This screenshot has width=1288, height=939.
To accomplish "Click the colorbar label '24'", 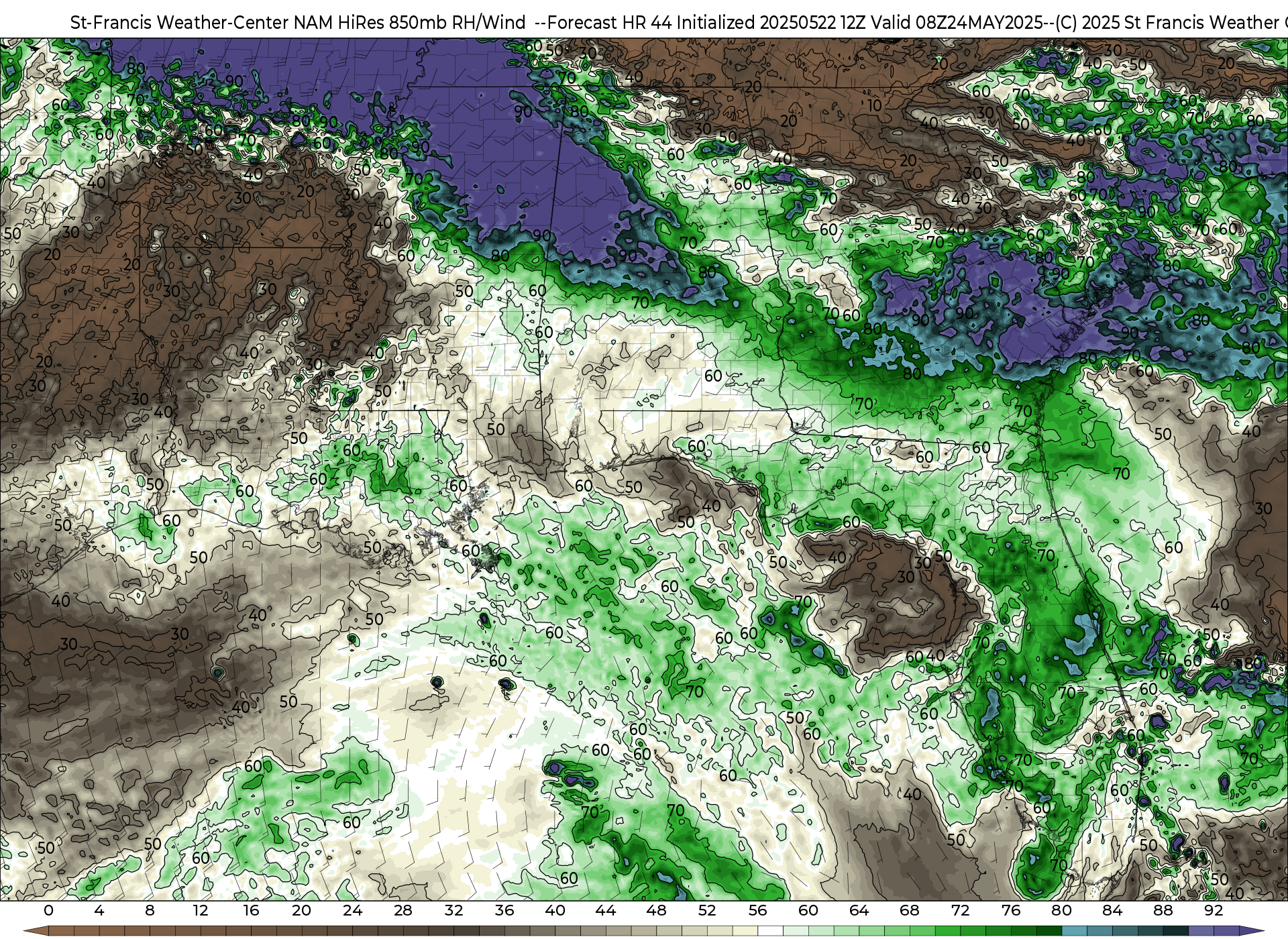I will pyautogui.click(x=352, y=910).
